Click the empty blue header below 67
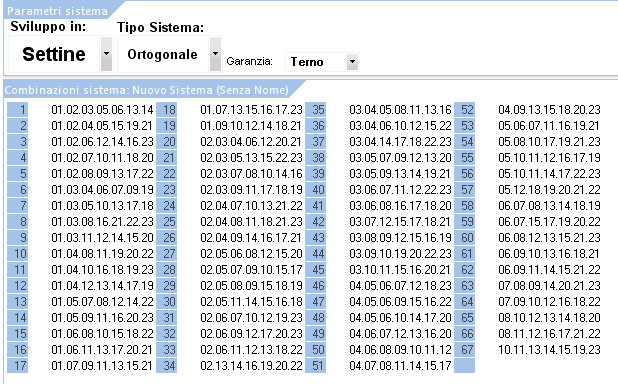The width and height of the screenshot is (618, 384). click(x=464, y=365)
